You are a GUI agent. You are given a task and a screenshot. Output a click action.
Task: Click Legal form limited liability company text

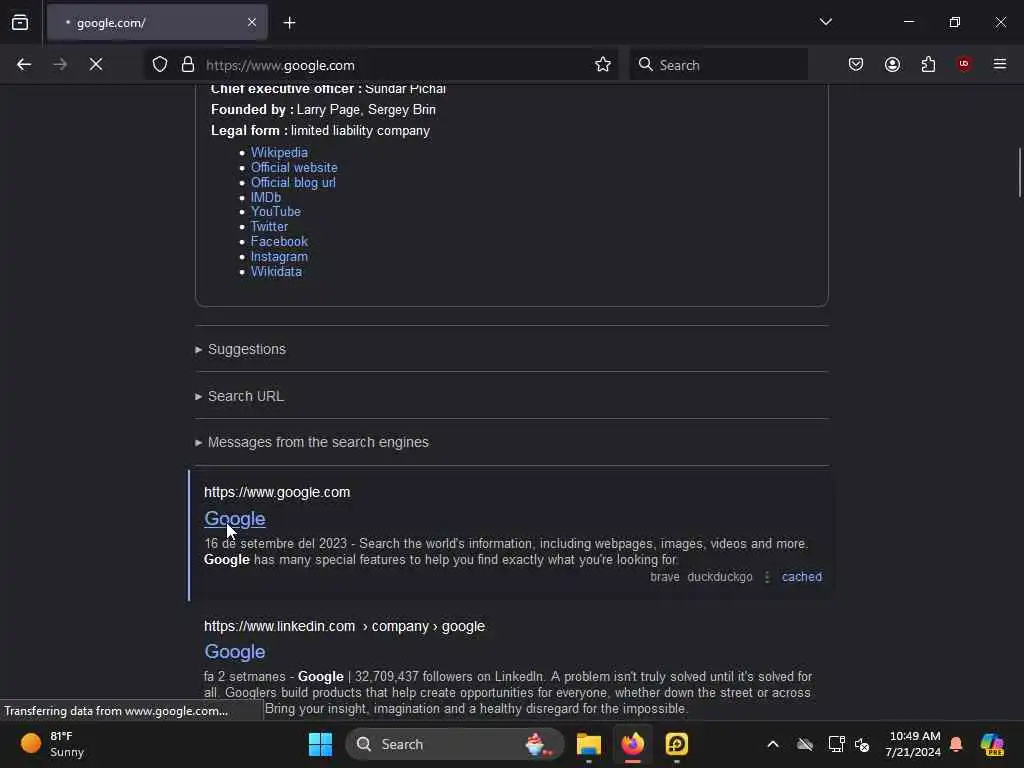320,131
